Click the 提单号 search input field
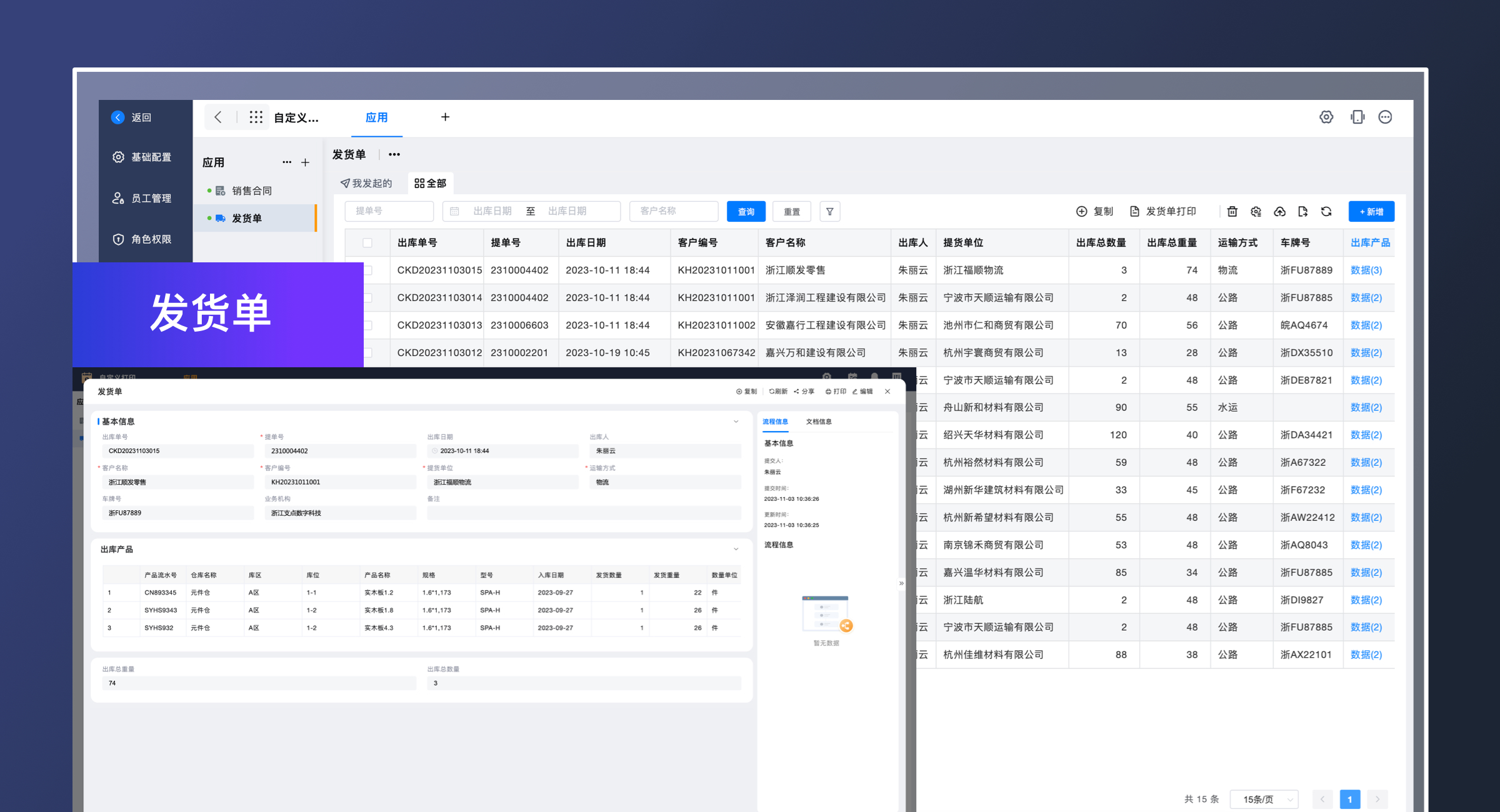The image size is (1500, 812). point(389,211)
